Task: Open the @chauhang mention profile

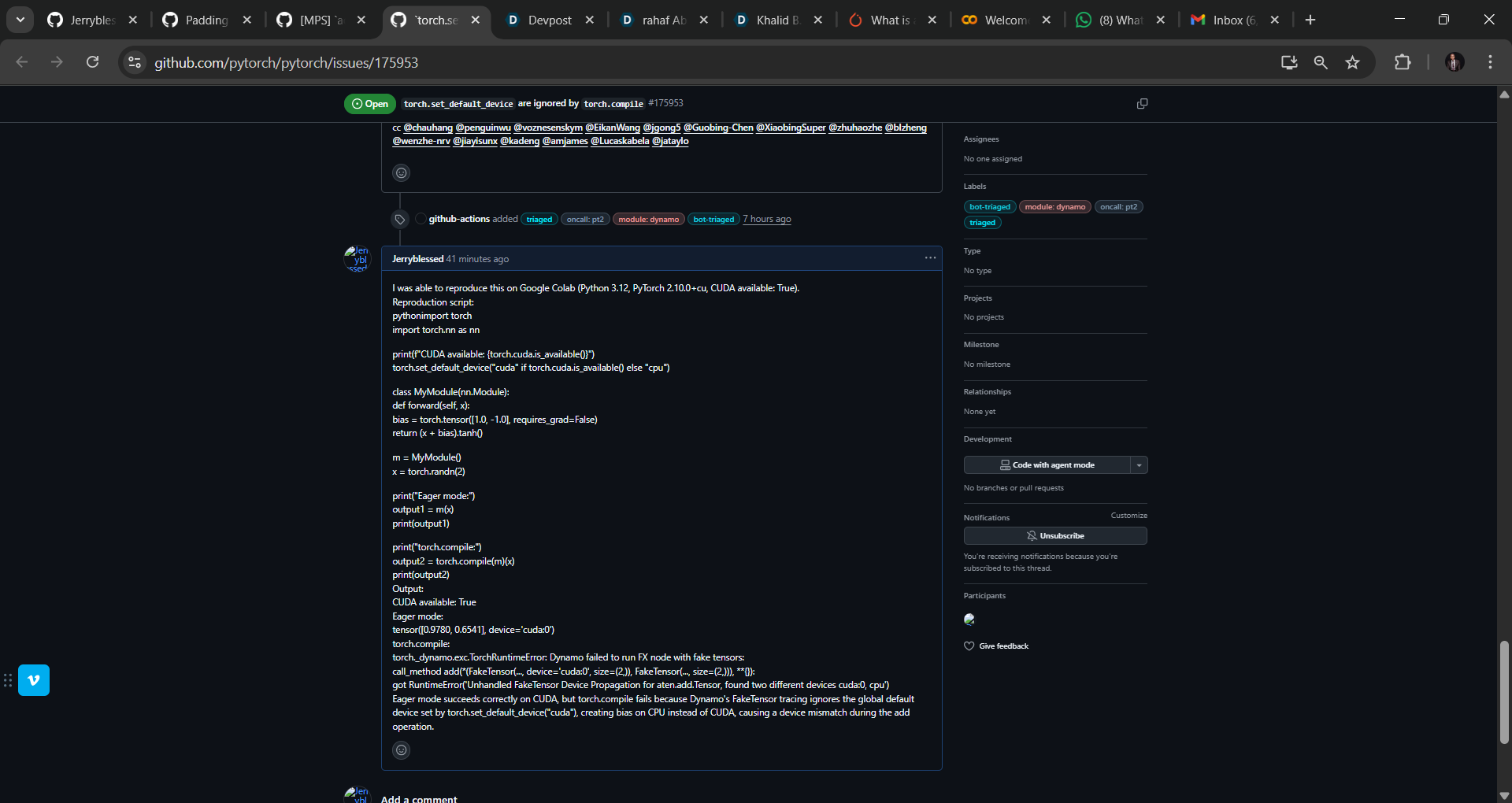Action: coord(428,128)
